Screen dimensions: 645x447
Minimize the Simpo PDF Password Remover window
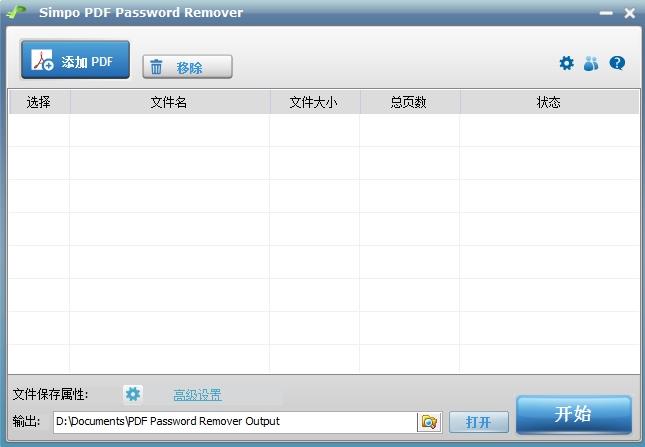point(606,13)
